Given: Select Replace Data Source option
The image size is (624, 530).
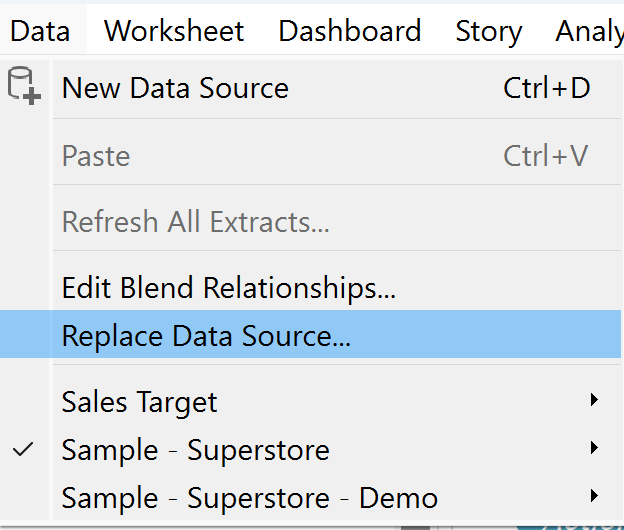Looking at the screenshot, I should pyautogui.click(x=206, y=335).
